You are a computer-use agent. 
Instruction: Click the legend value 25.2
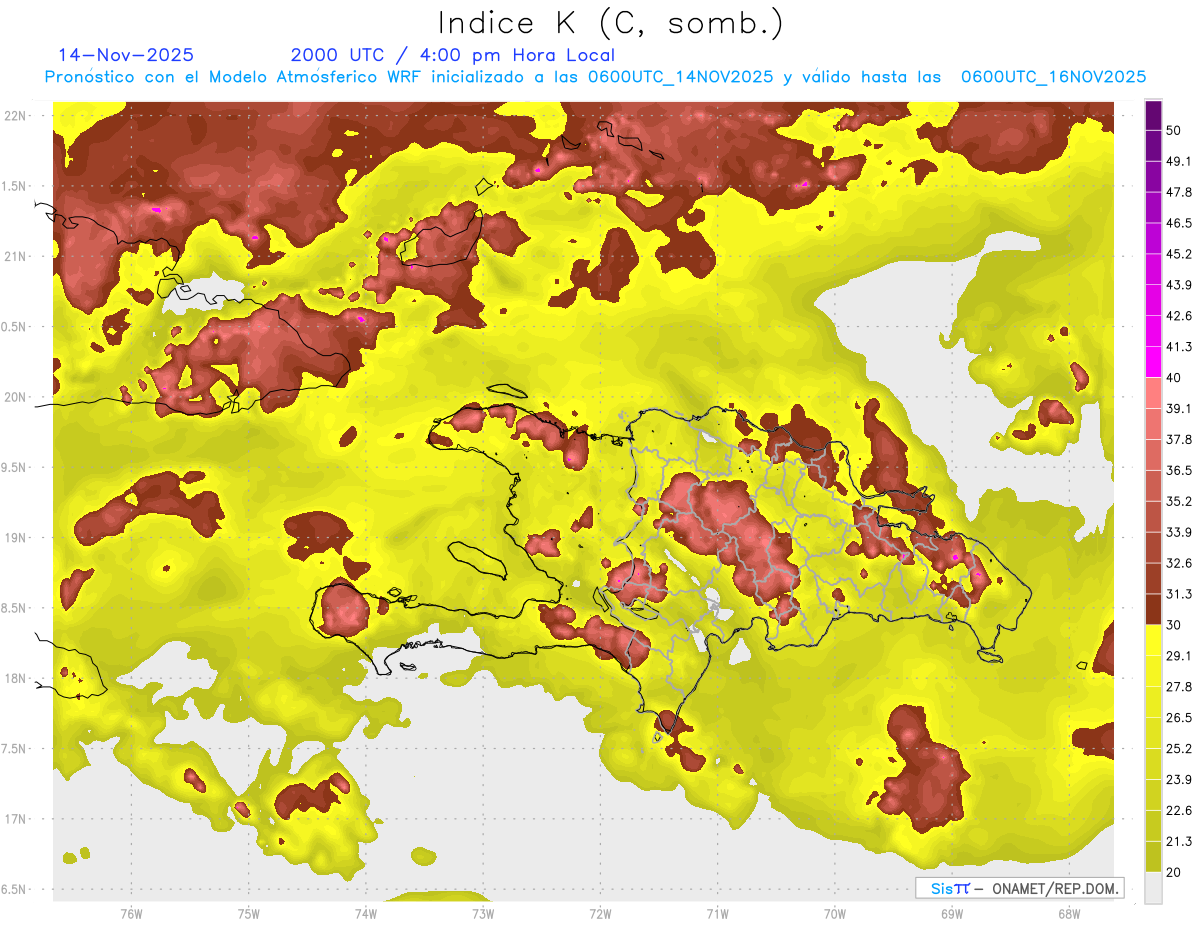click(x=1179, y=749)
